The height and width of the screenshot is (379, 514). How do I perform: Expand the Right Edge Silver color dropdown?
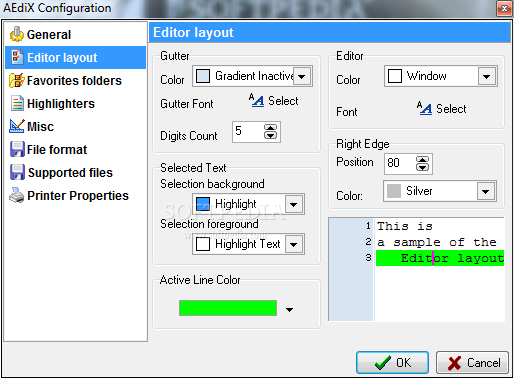(486, 191)
